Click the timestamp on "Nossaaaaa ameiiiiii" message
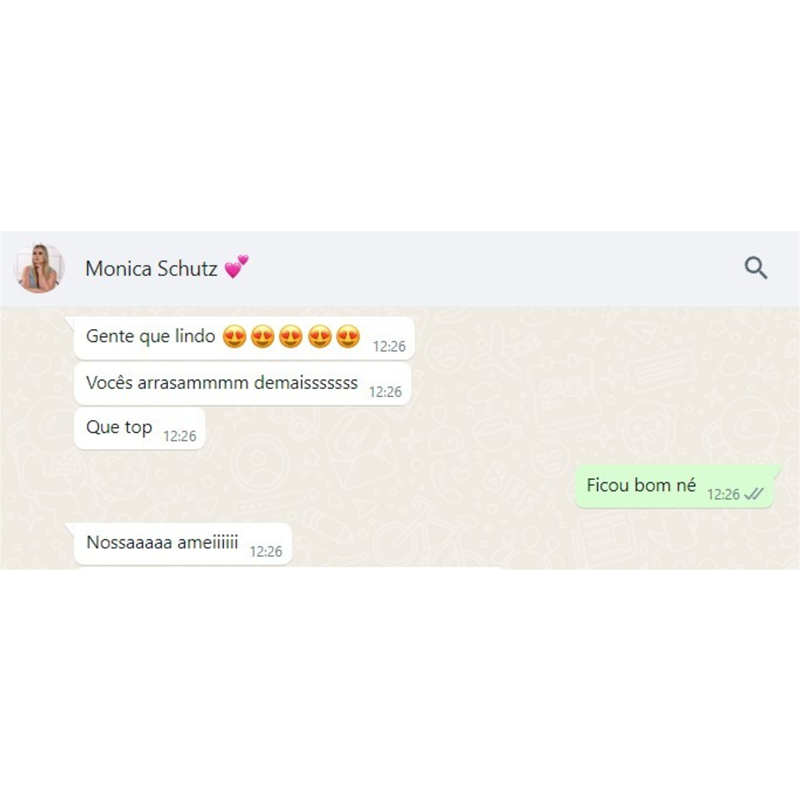Image resolution: width=800 pixels, height=800 pixels. (x=266, y=552)
